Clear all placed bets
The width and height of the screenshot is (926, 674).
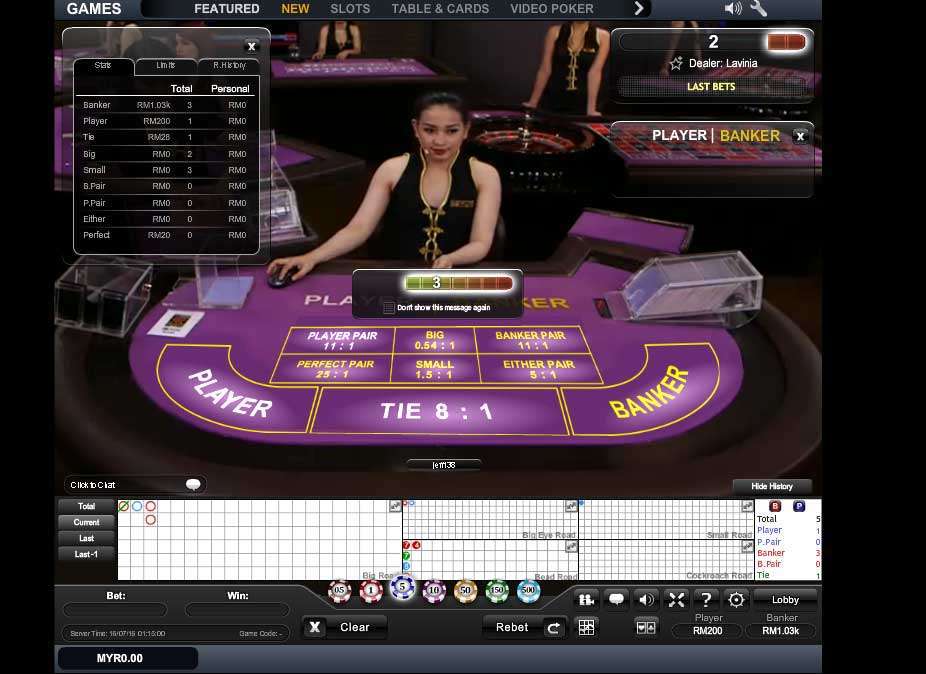coord(345,627)
